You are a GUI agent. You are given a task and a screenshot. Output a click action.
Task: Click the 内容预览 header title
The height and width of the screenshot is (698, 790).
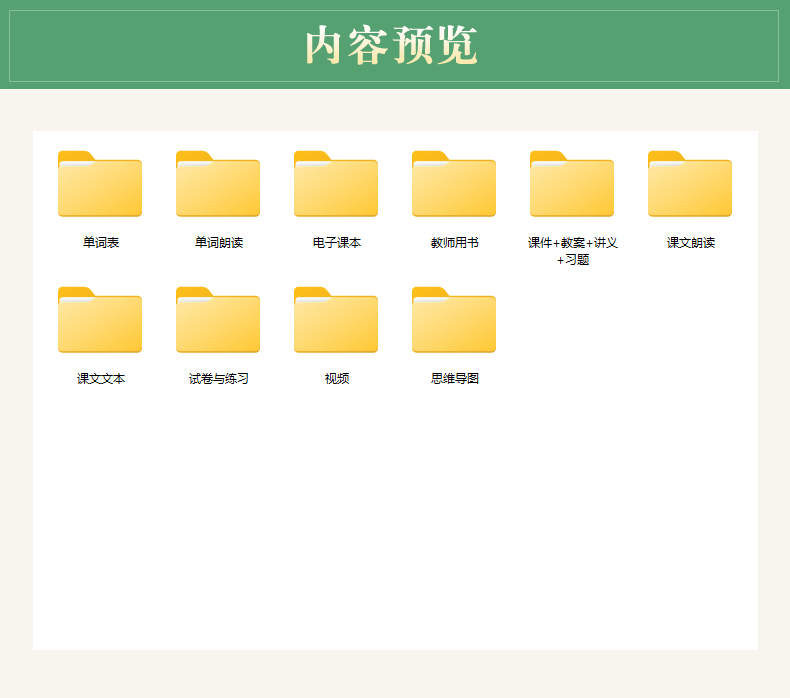391,45
